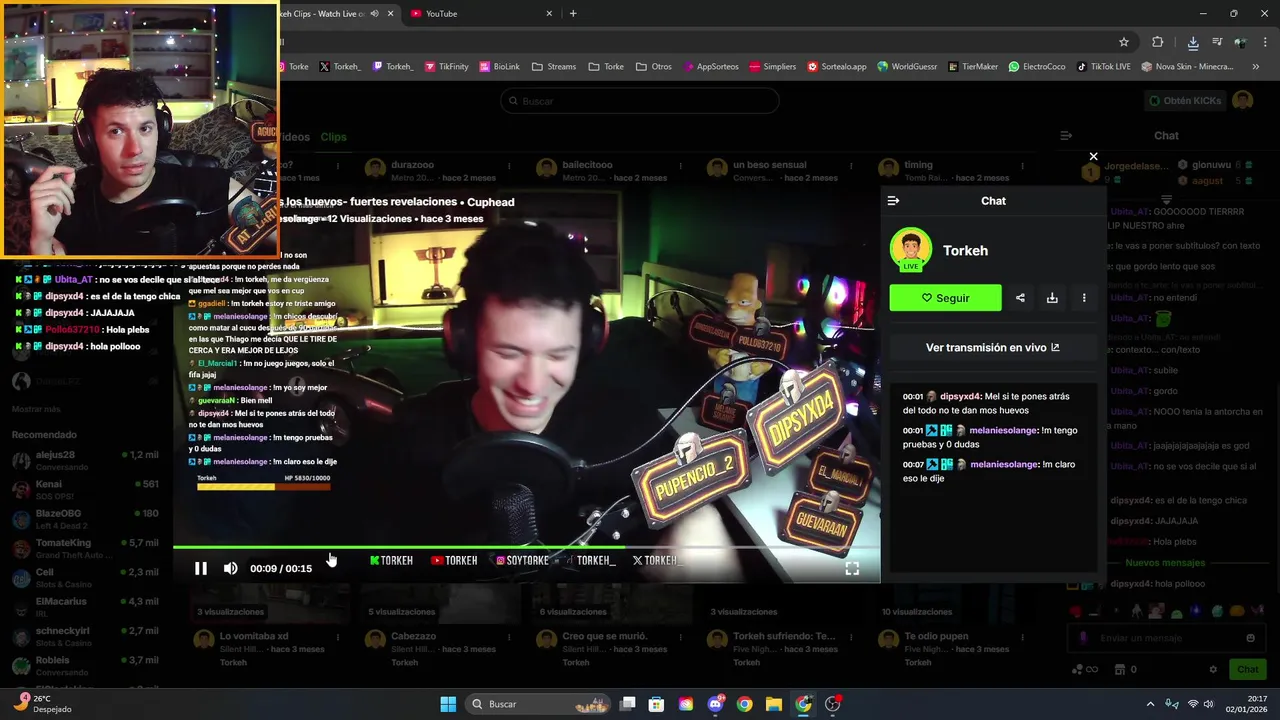The height and width of the screenshot is (720, 1280).
Task: Open recommended channel alejus28
Action: [85, 460]
